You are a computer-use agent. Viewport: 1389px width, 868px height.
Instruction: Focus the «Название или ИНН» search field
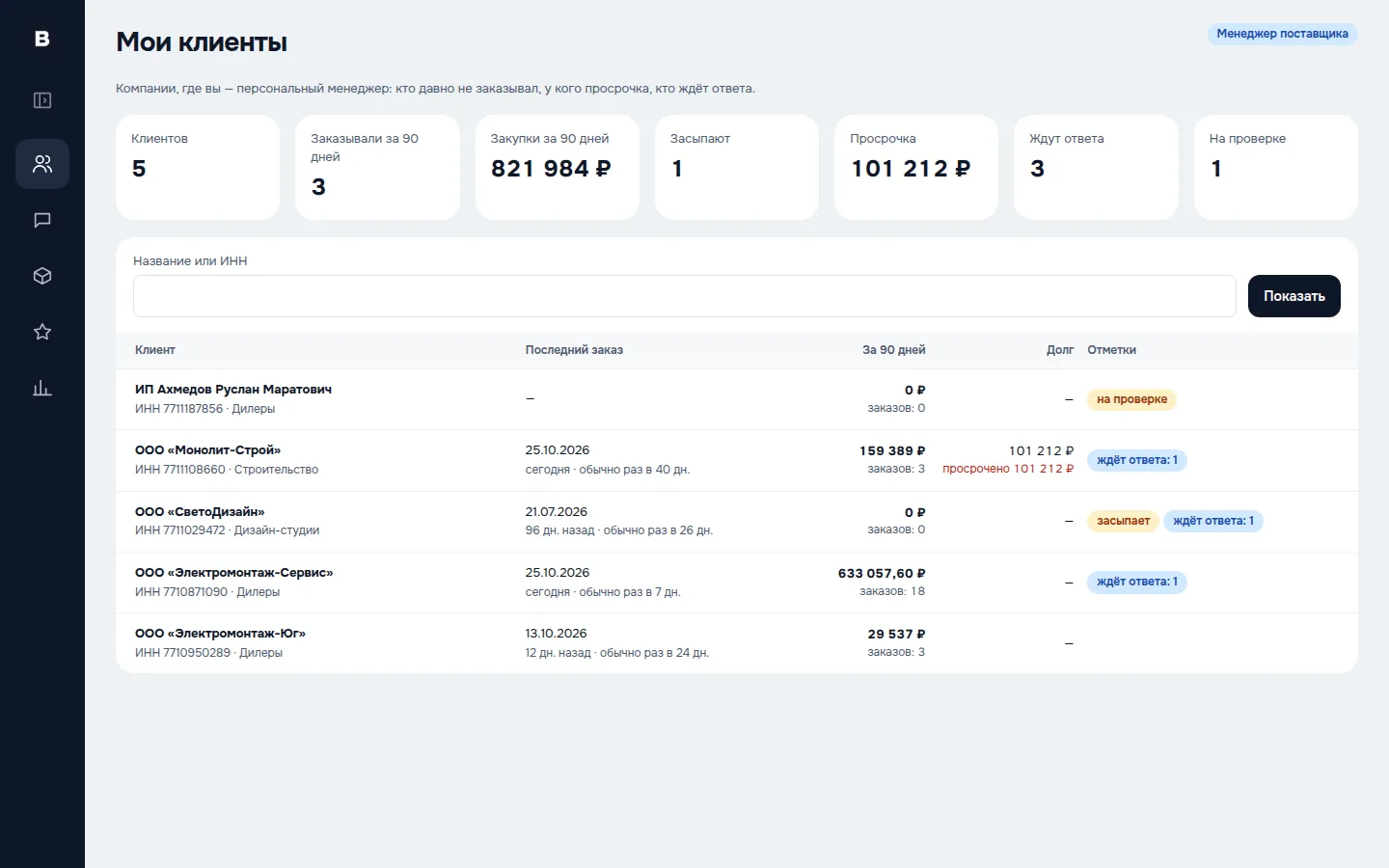tap(685, 296)
